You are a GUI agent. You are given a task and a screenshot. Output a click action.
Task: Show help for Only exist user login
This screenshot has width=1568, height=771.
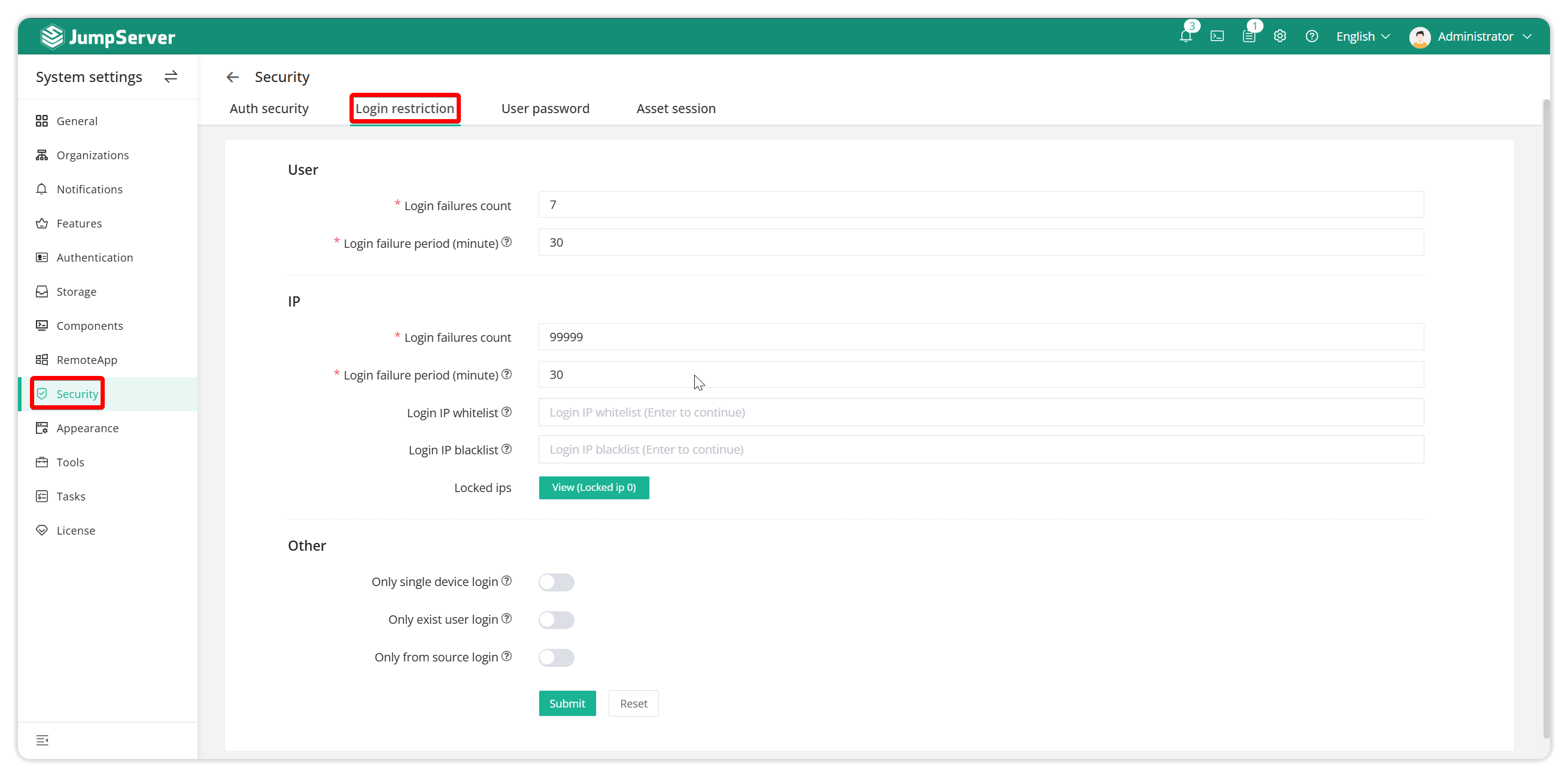[x=506, y=618]
